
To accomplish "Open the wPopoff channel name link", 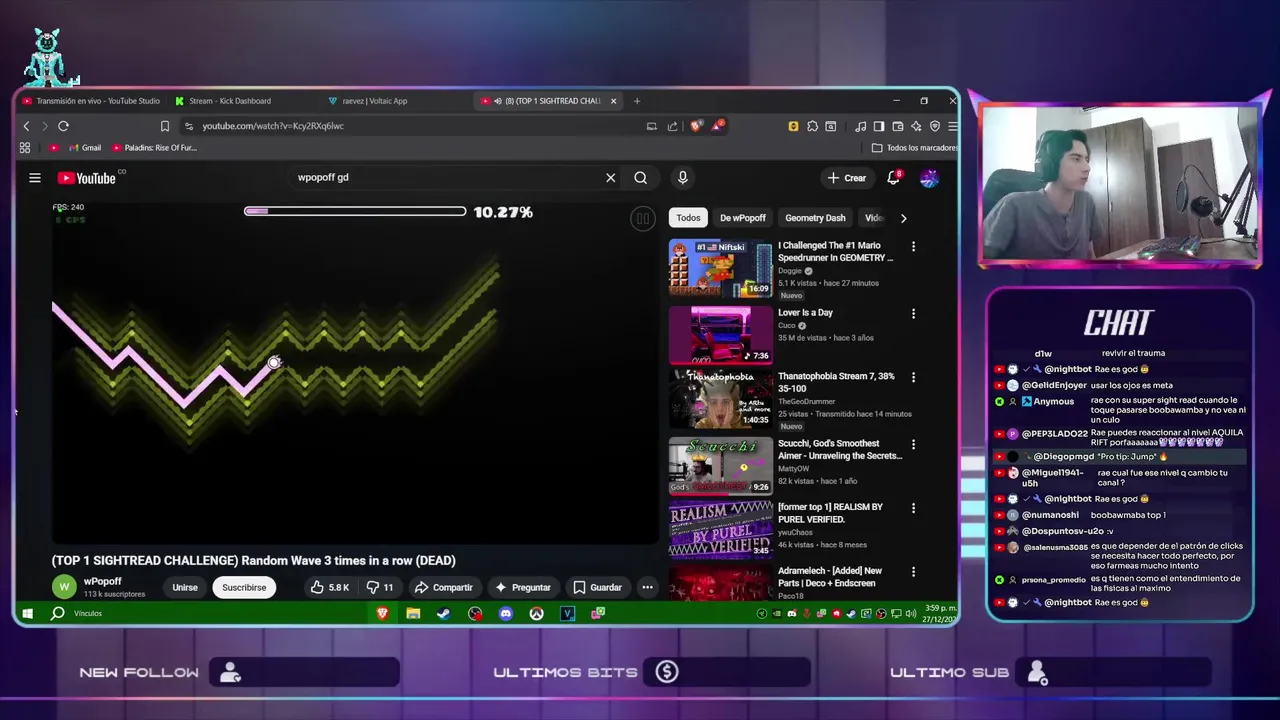I will (x=103, y=581).
